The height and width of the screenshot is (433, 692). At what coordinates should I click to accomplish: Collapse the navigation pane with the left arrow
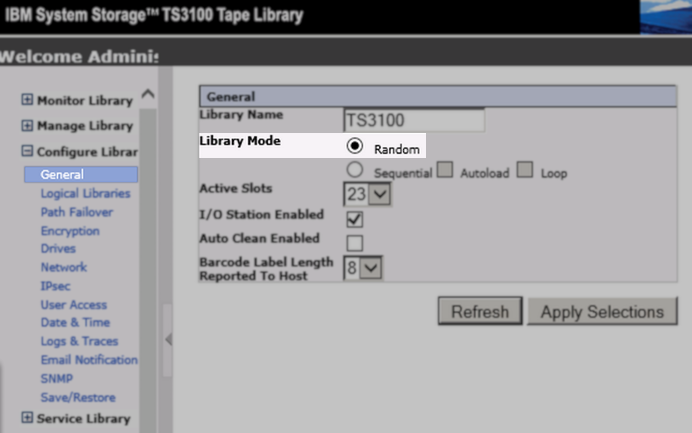pos(168,339)
